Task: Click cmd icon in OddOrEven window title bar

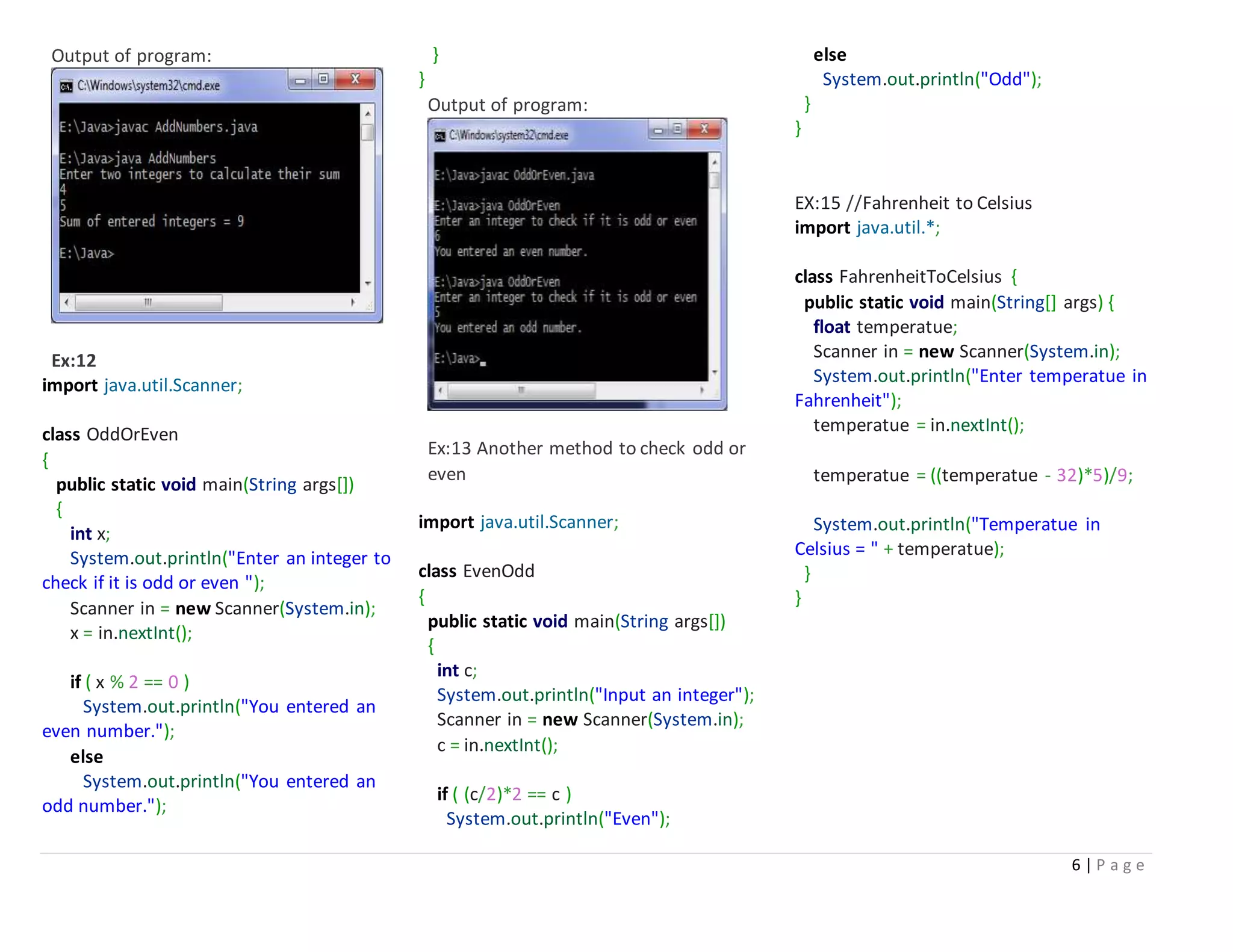Action: pos(440,137)
